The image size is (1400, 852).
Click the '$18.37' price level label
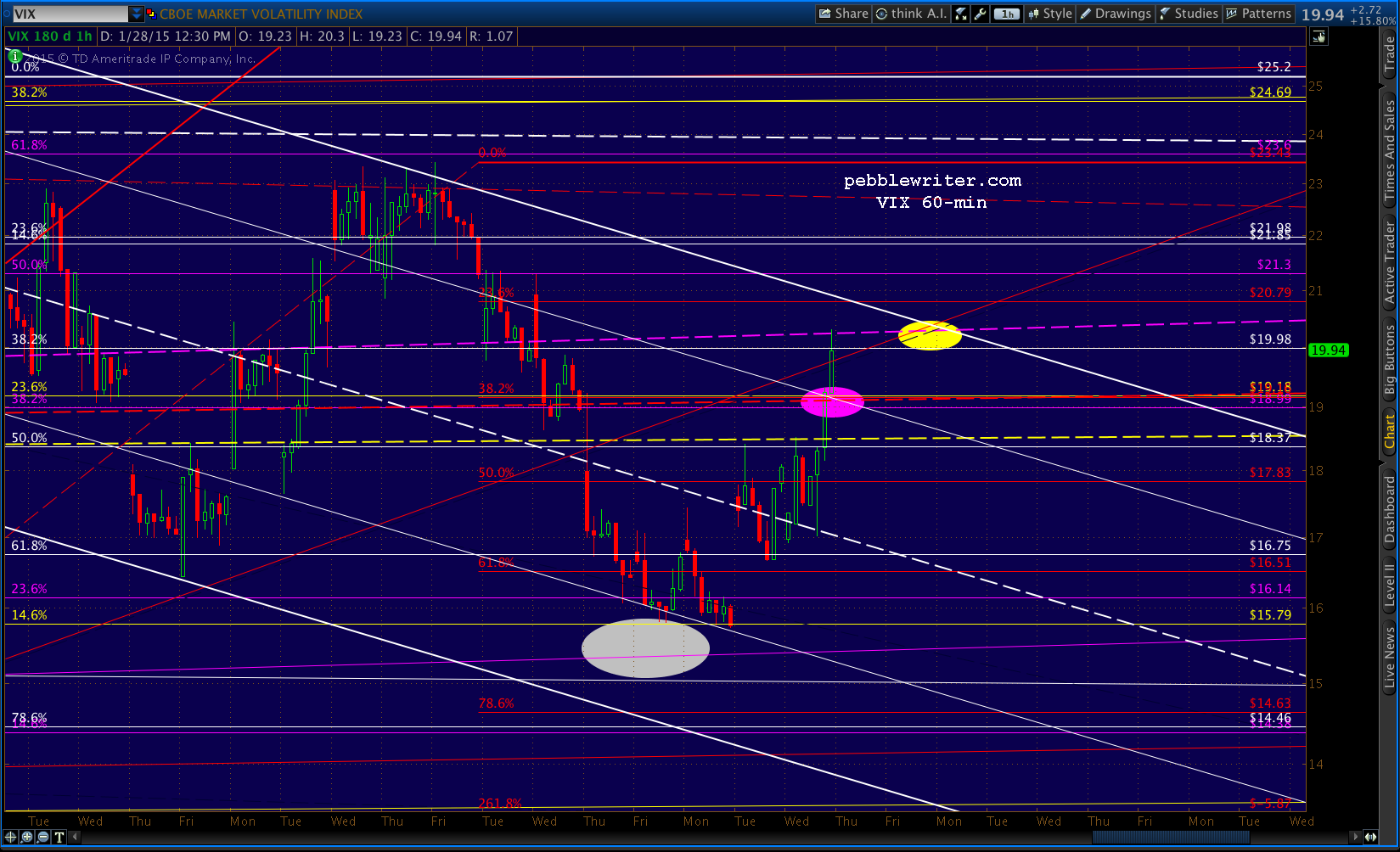coord(1270,438)
